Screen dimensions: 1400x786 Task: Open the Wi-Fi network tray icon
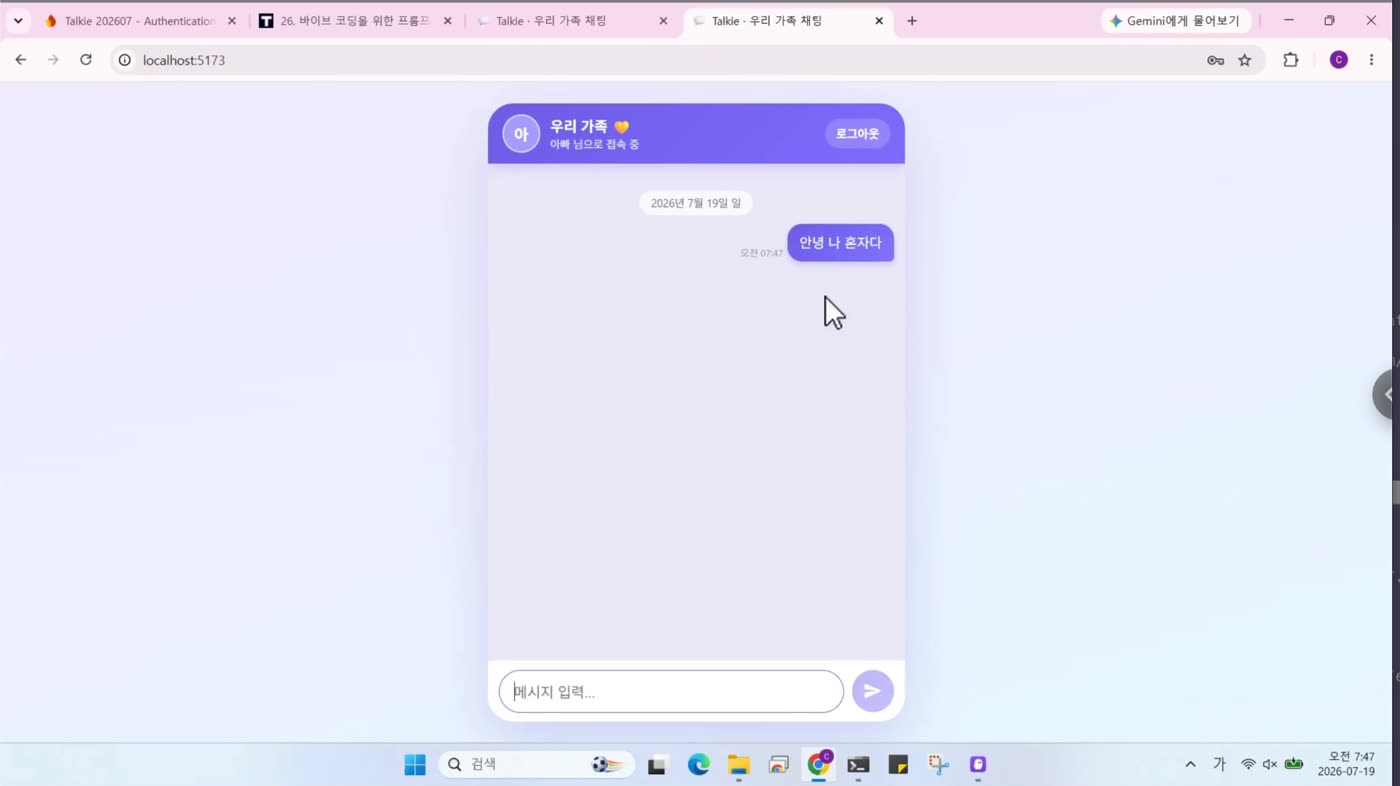(1248, 765)
